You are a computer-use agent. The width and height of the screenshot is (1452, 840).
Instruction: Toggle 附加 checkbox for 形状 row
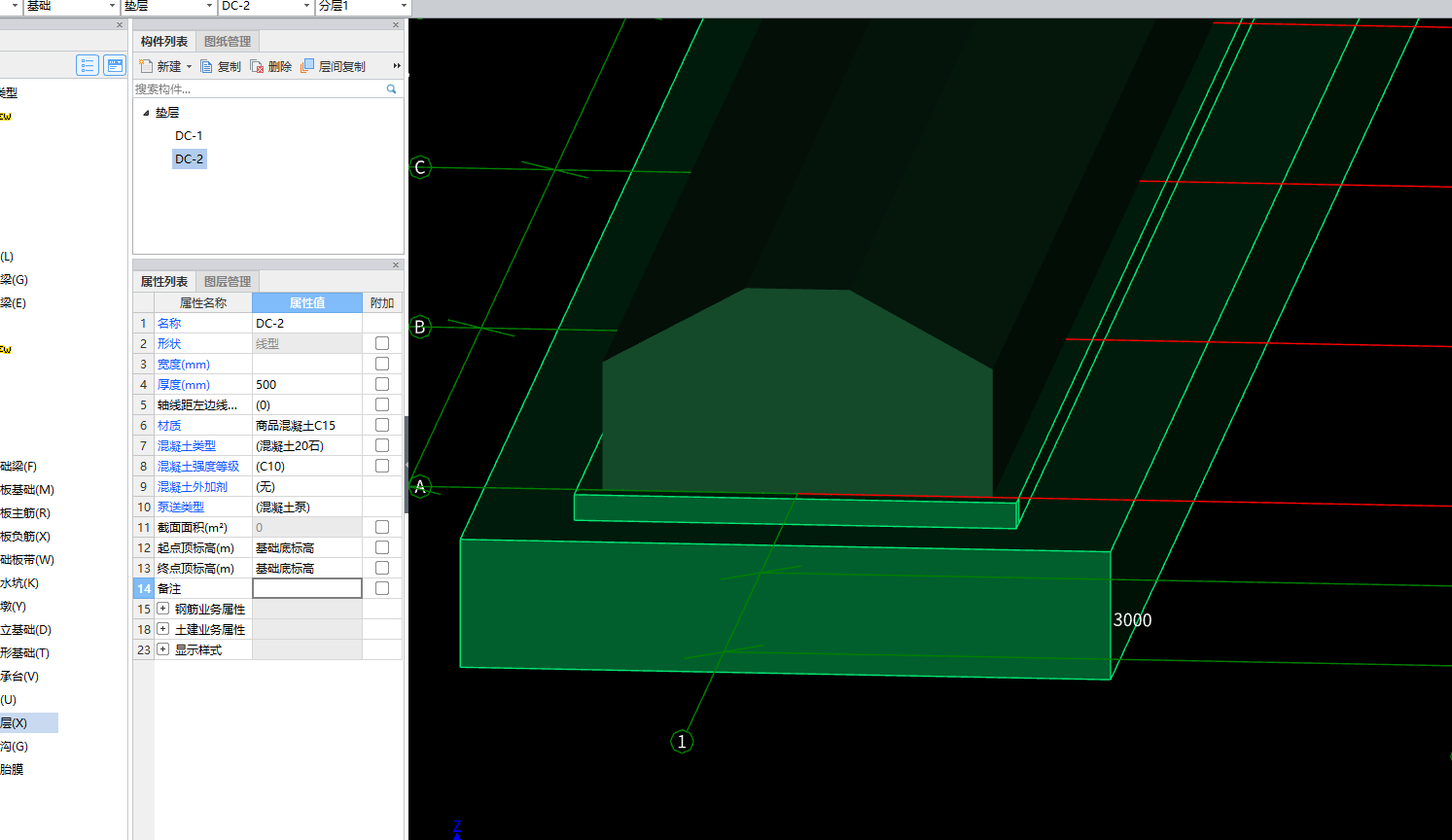(382, 343)
